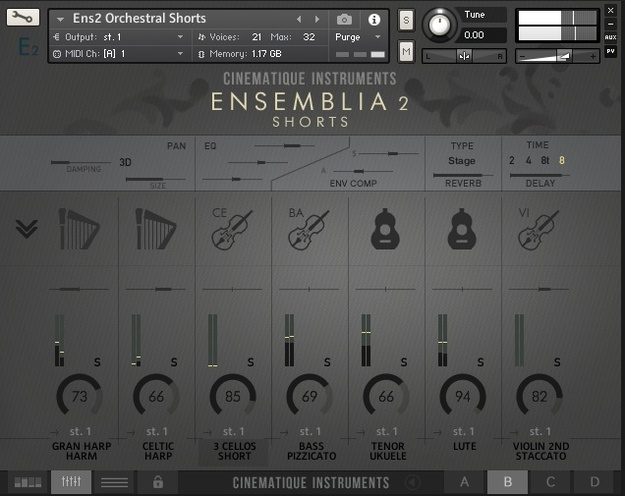
Task: Change the reverb type Stage selector
Action: (x=462, y=161)
